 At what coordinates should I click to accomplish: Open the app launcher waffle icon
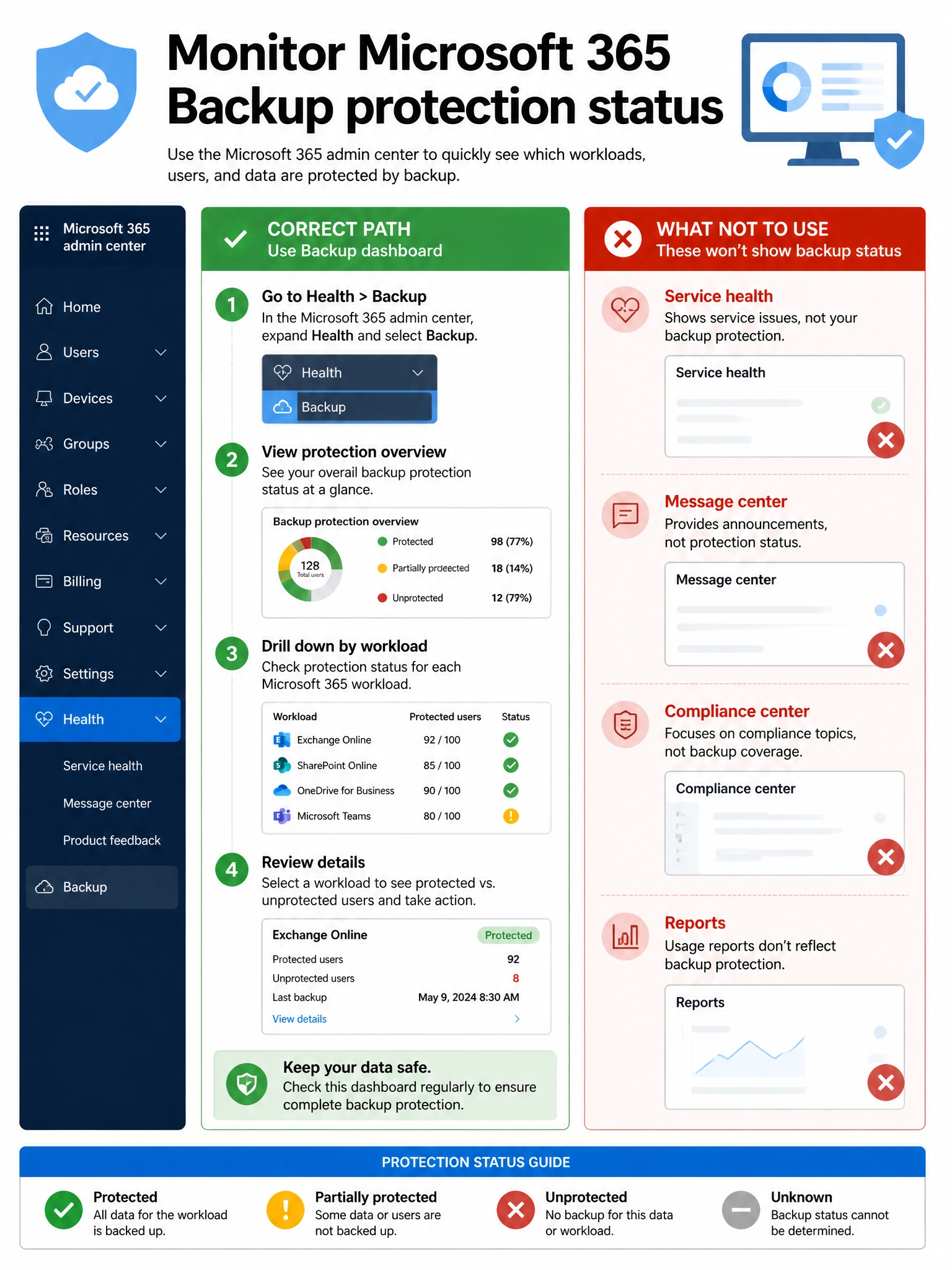[x=42, y=233]
